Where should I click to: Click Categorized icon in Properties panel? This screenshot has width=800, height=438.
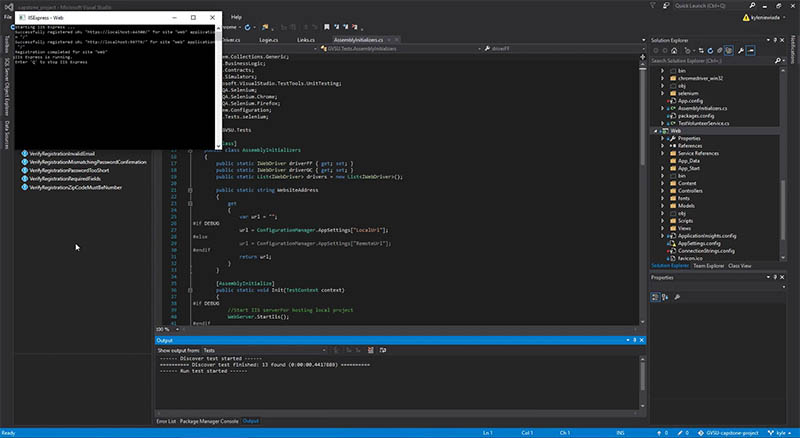click(x=656, y=297)
